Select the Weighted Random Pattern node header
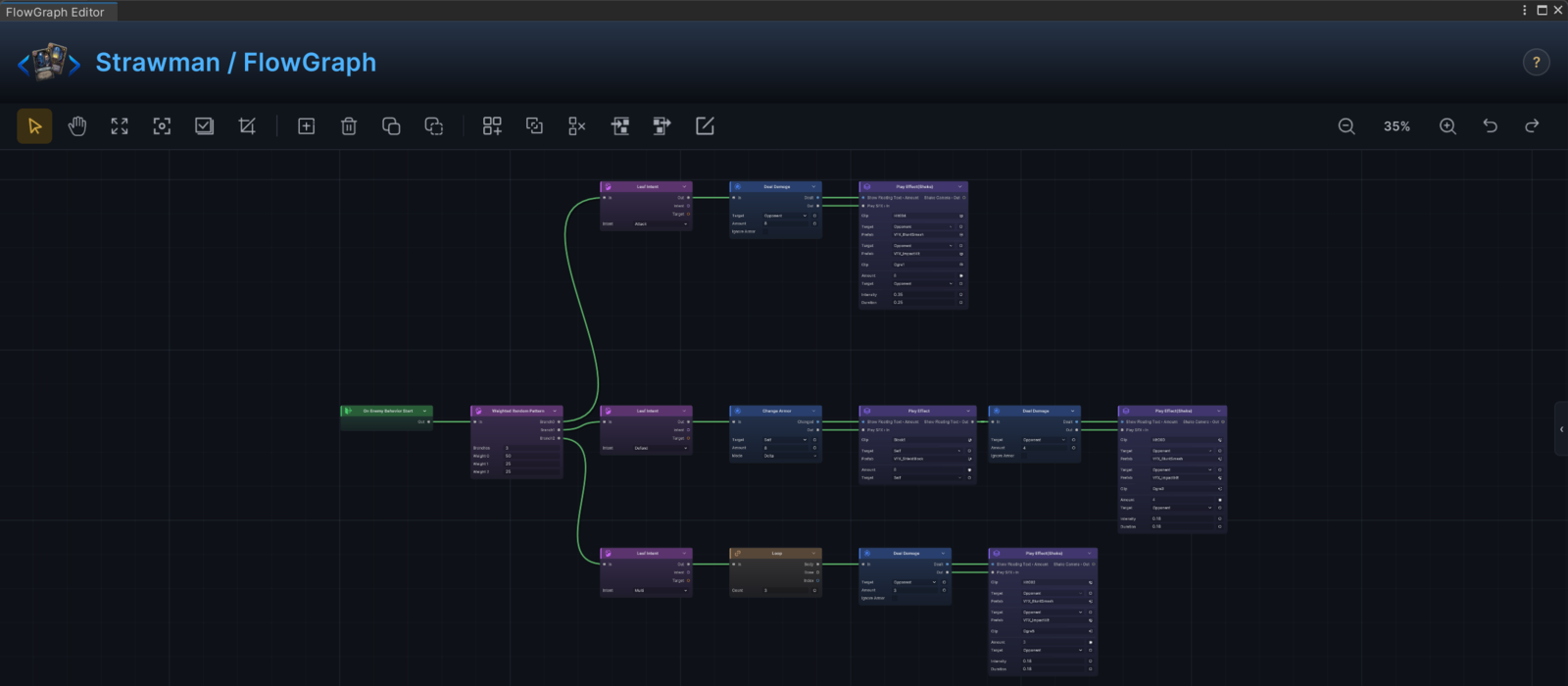Screen dimensions: 1568x686 tap(516, 411)
